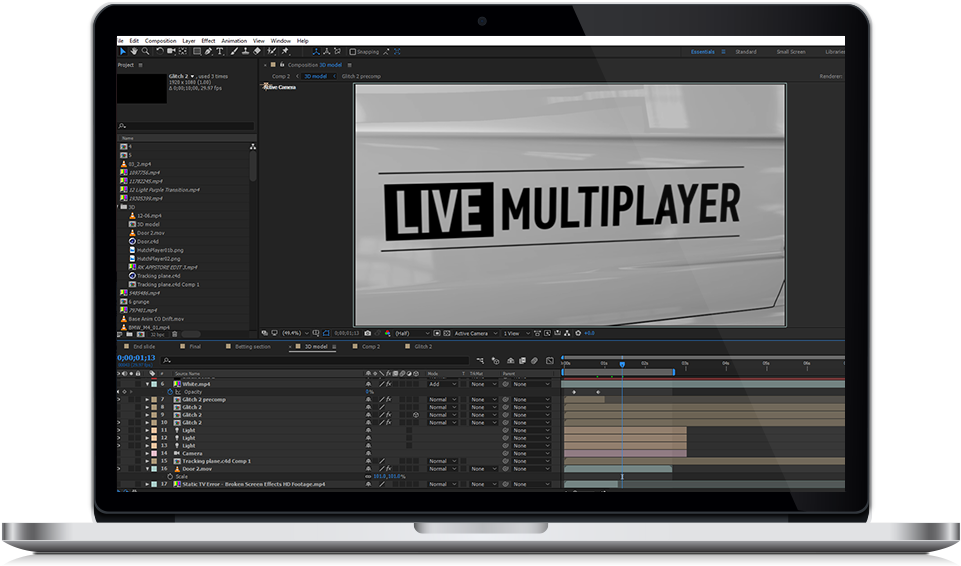Open the Effect menu

click(x=208, y=40)
